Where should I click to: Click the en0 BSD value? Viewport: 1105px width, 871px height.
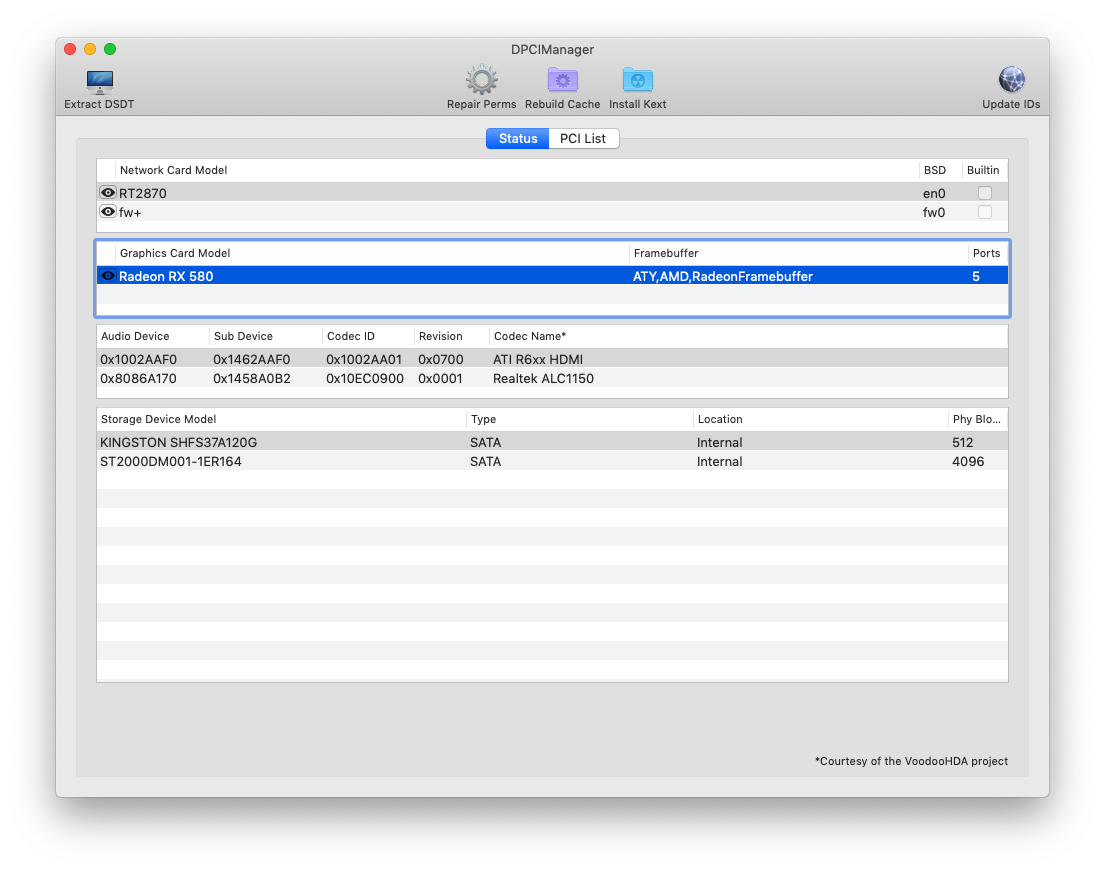934,193
